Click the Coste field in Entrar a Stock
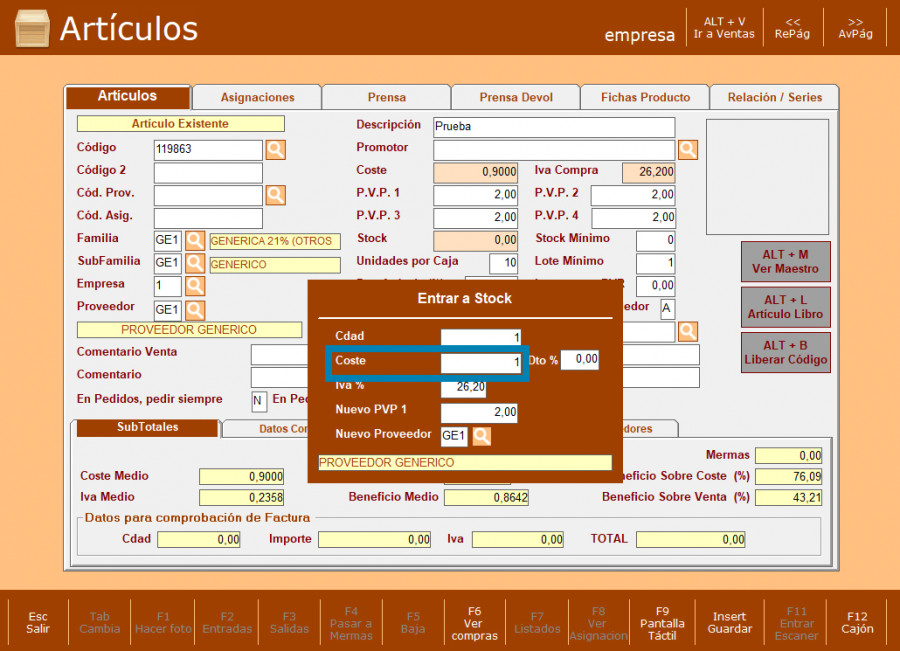Image resolution: width=900 pixels, height=651 pixels. (480, 362)
